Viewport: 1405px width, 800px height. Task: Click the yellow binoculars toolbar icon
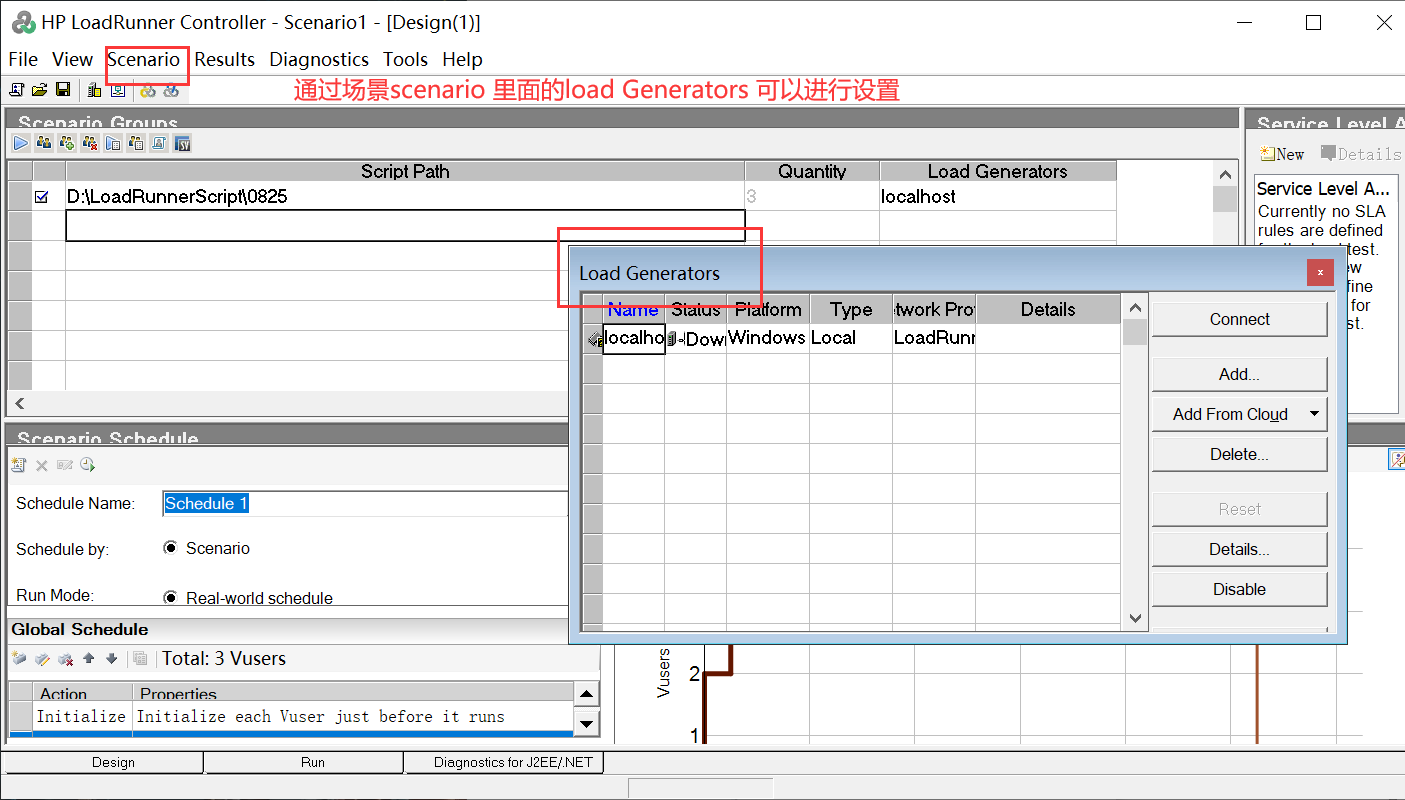tap(148, 90)
